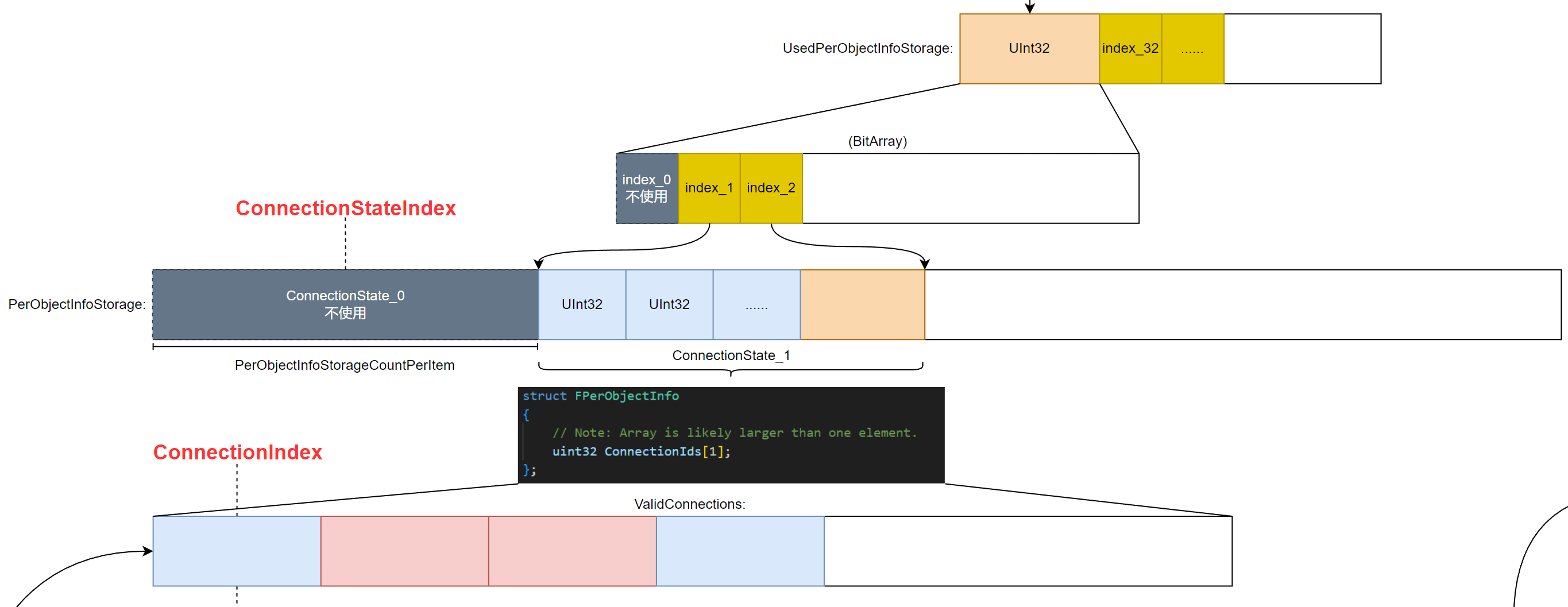Click the struct FPerObjectInfo code block

[x=731, y=435]
